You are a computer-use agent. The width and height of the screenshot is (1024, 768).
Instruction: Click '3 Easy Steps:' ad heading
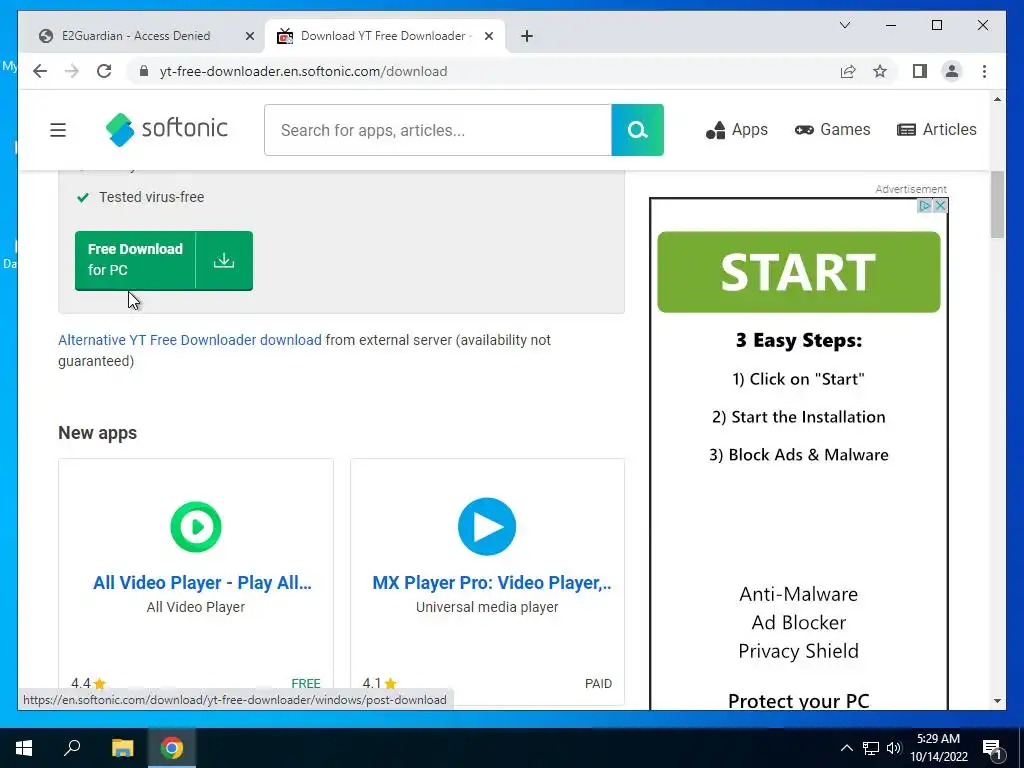click(x=799, y=340)
